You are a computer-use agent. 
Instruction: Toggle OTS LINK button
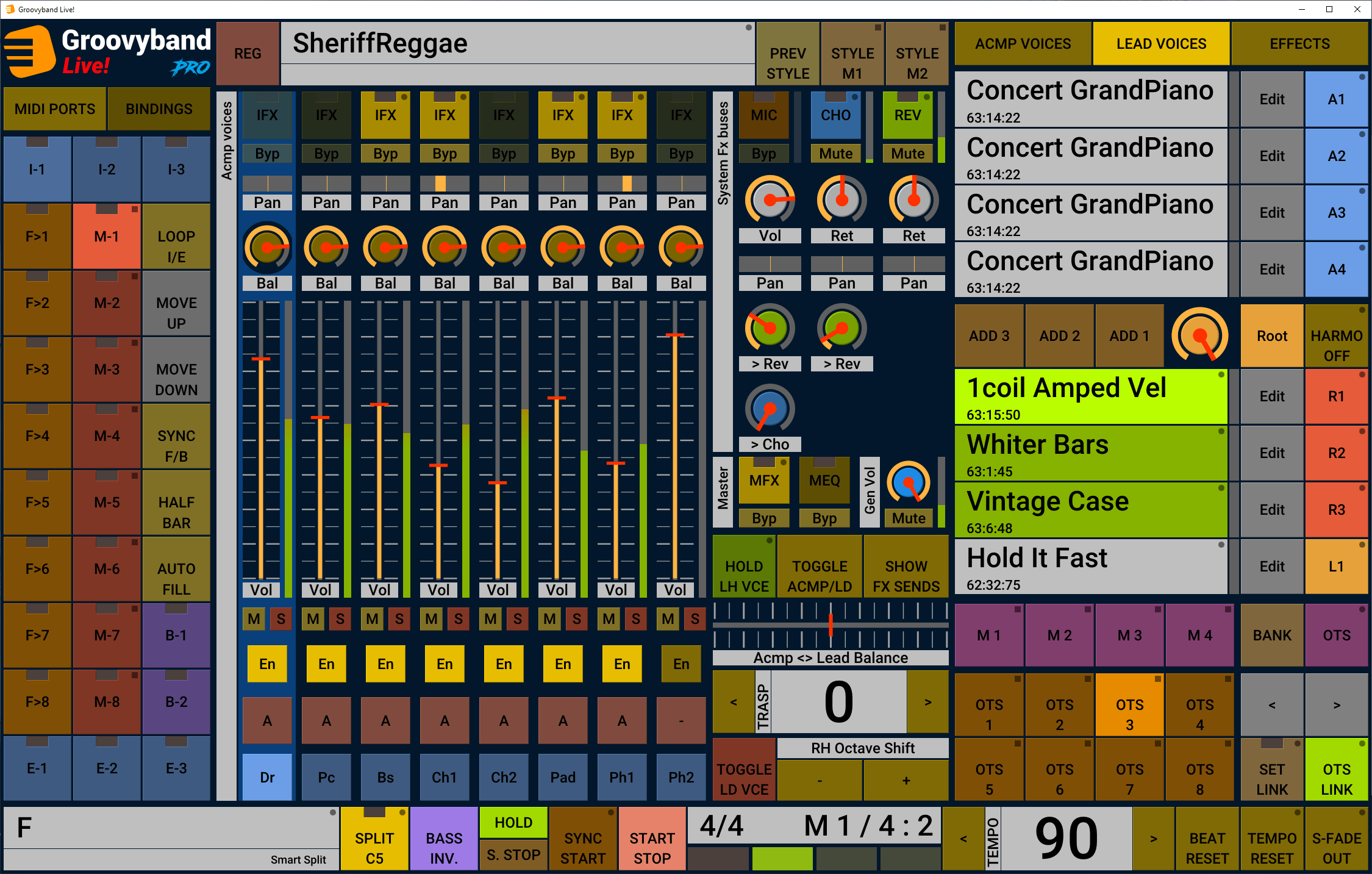1336,779
